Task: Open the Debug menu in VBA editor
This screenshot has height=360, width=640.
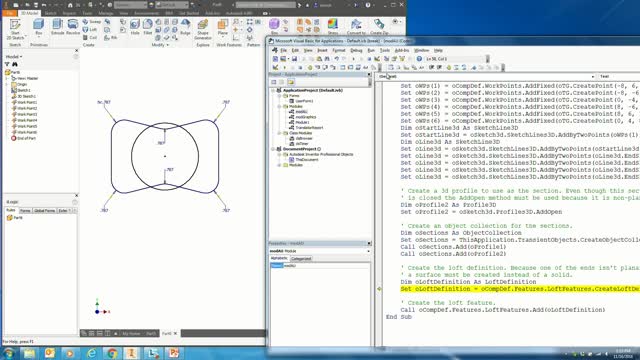Action: pos(356,50)
